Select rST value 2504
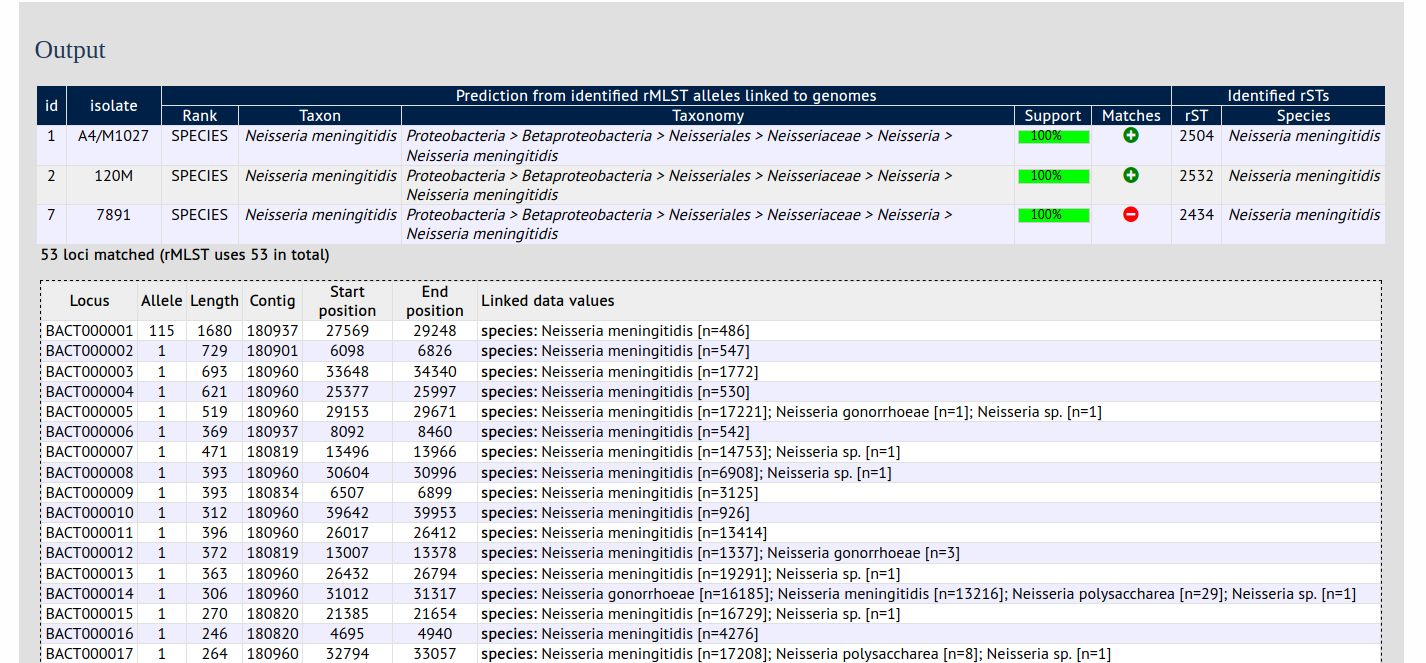This screenshot has height=663, width=1426. tap(1196, 136)
